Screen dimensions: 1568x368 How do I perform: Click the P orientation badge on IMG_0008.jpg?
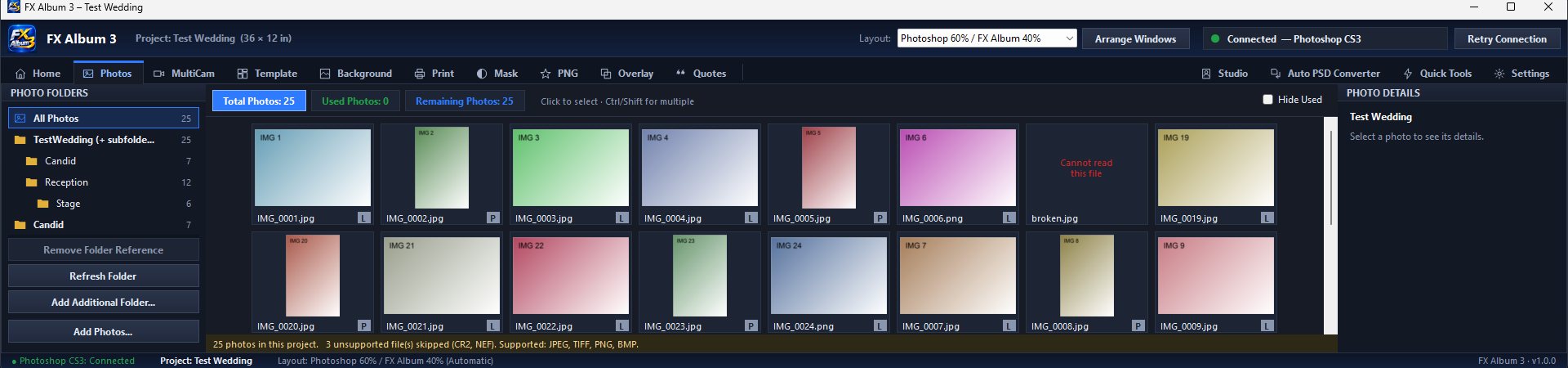pyautogui.click(x=1138, y=326)
